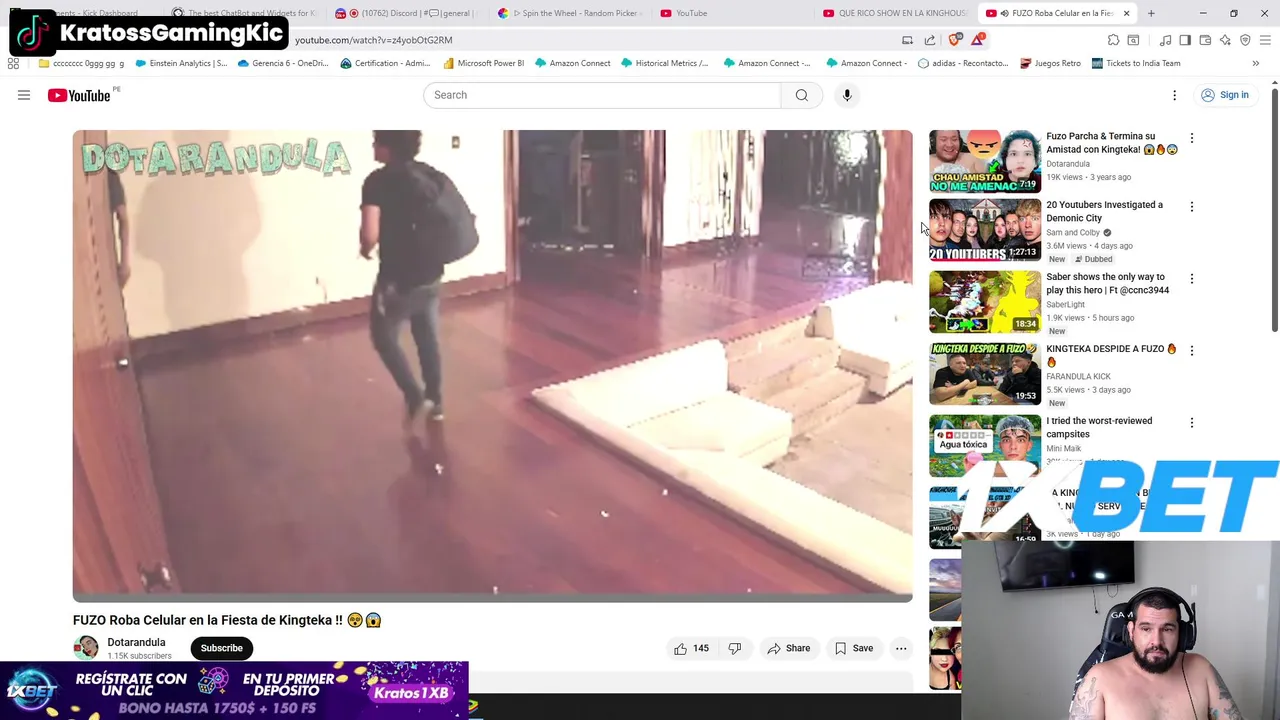
Task: Open Brave Shields lion icon
Action: pyautogui.click(x=954, y=40)
